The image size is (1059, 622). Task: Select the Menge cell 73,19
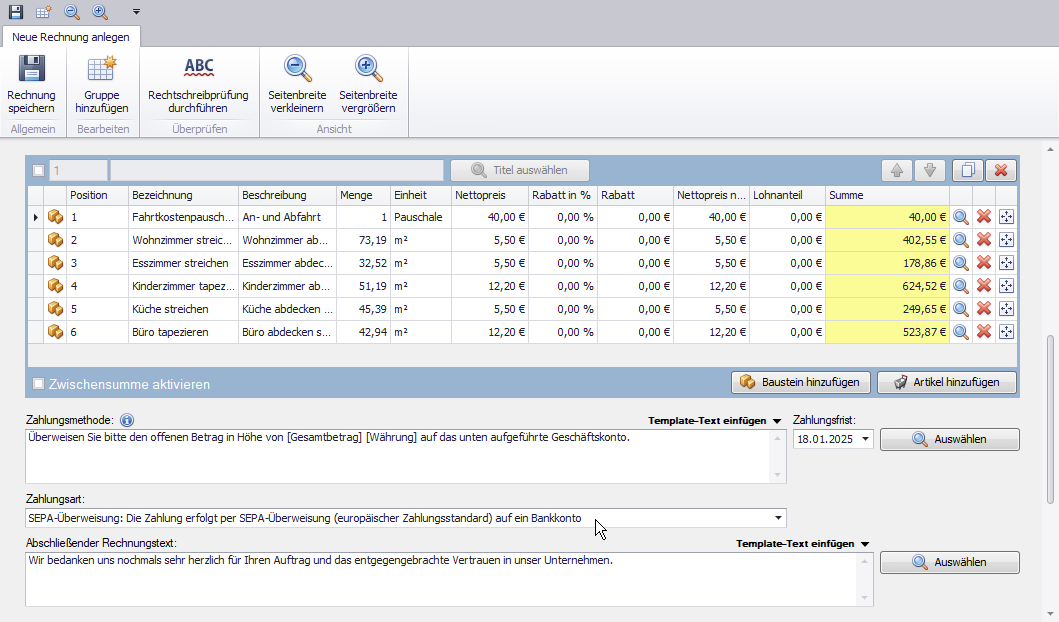tap(363, 240)
